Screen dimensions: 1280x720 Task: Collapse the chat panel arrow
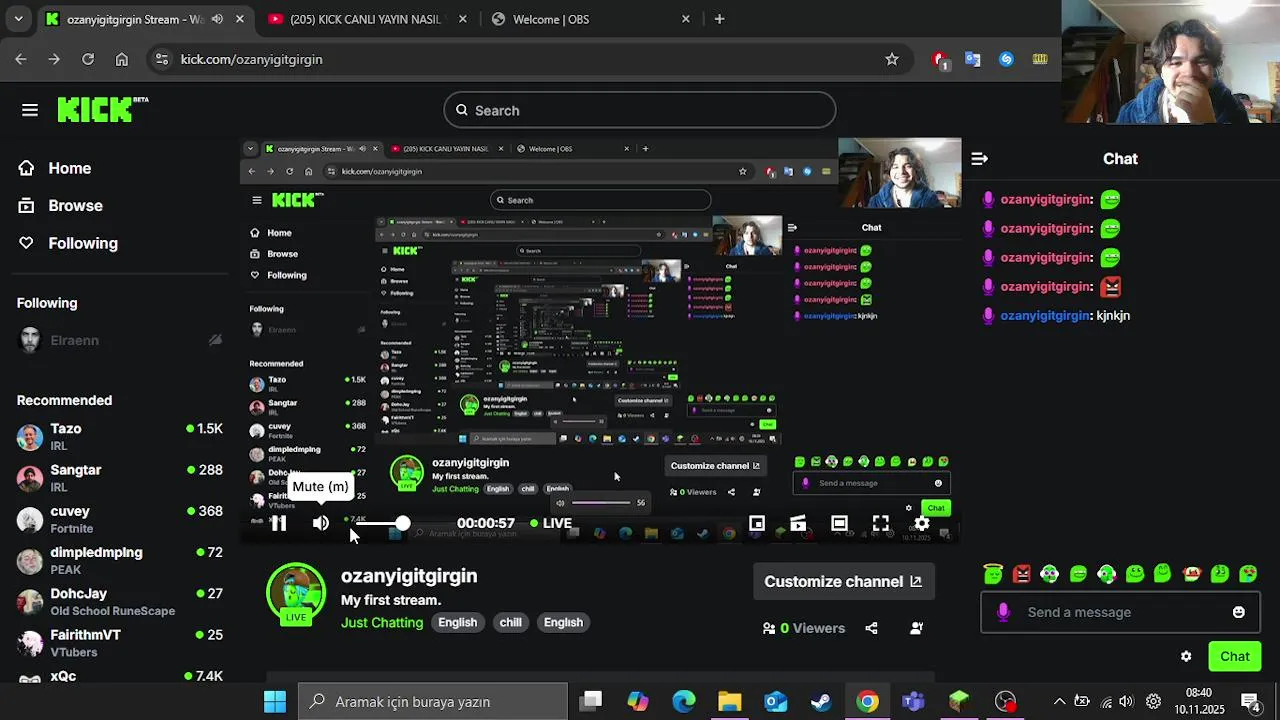click(979, 159)
